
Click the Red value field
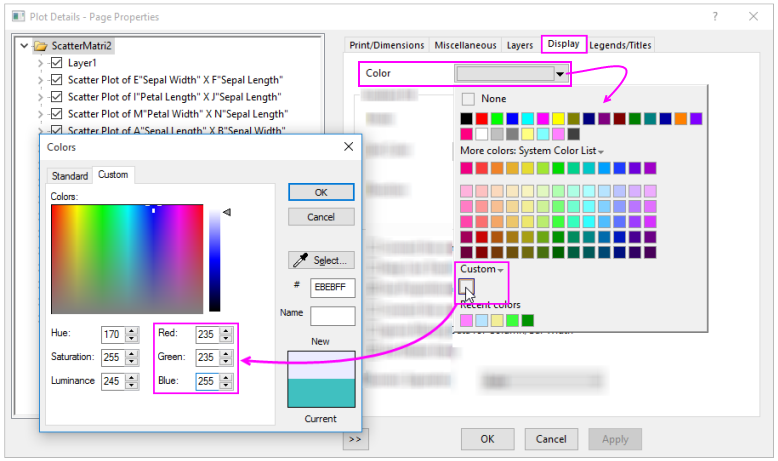pyautogui.click(x=207, y=334)
